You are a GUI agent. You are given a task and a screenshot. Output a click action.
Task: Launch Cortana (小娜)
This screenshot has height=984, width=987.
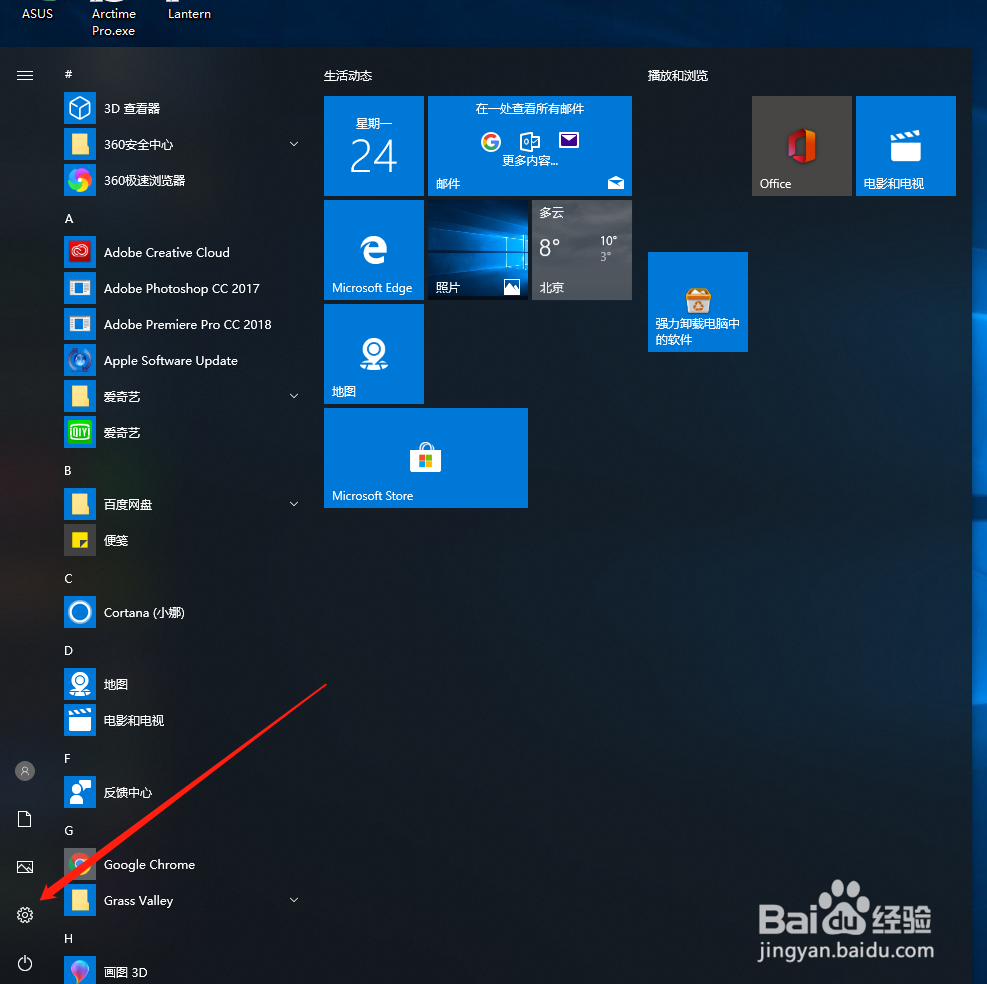[x=181, y=613]
